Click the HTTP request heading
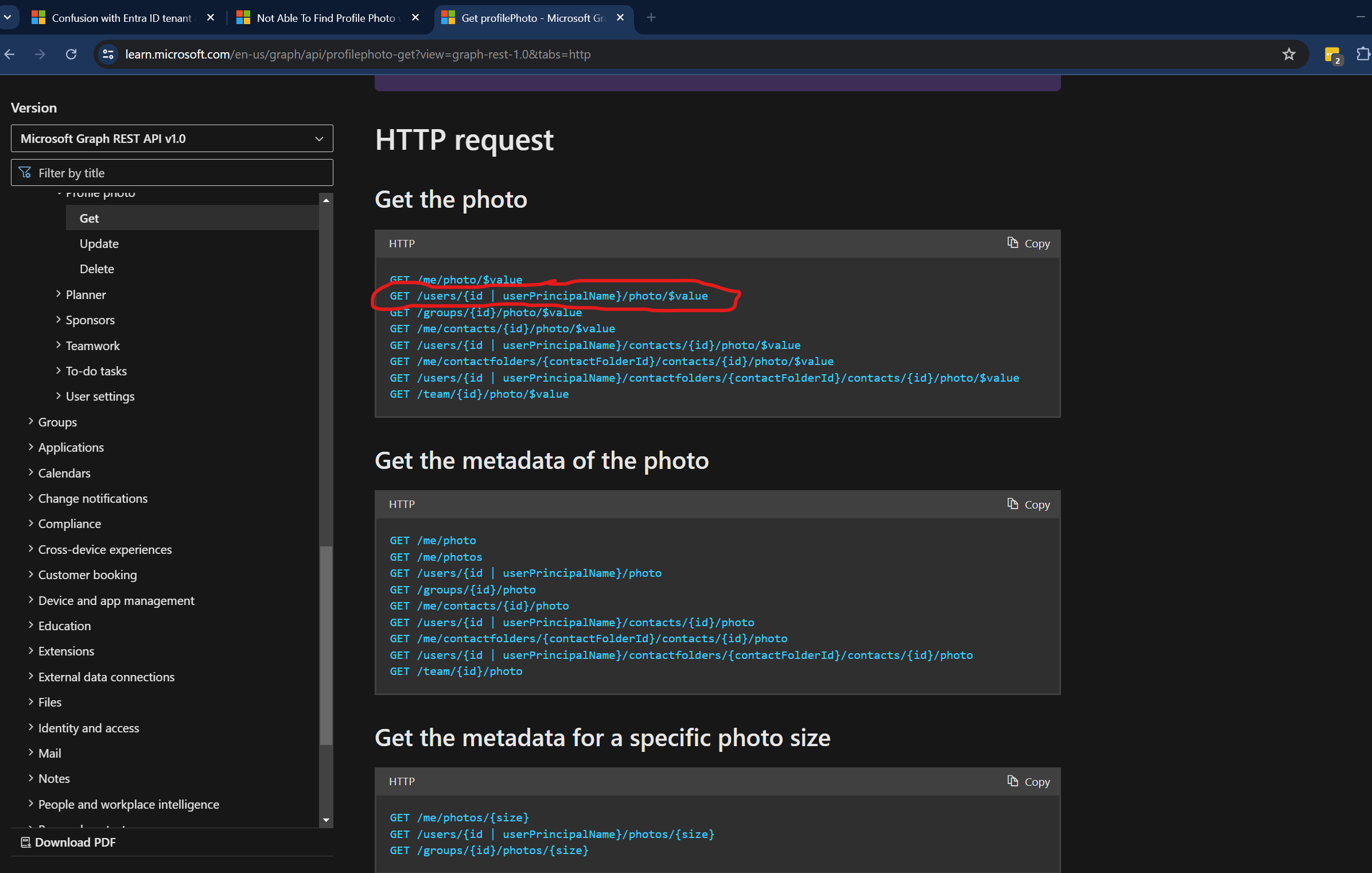 pos(464,140)
